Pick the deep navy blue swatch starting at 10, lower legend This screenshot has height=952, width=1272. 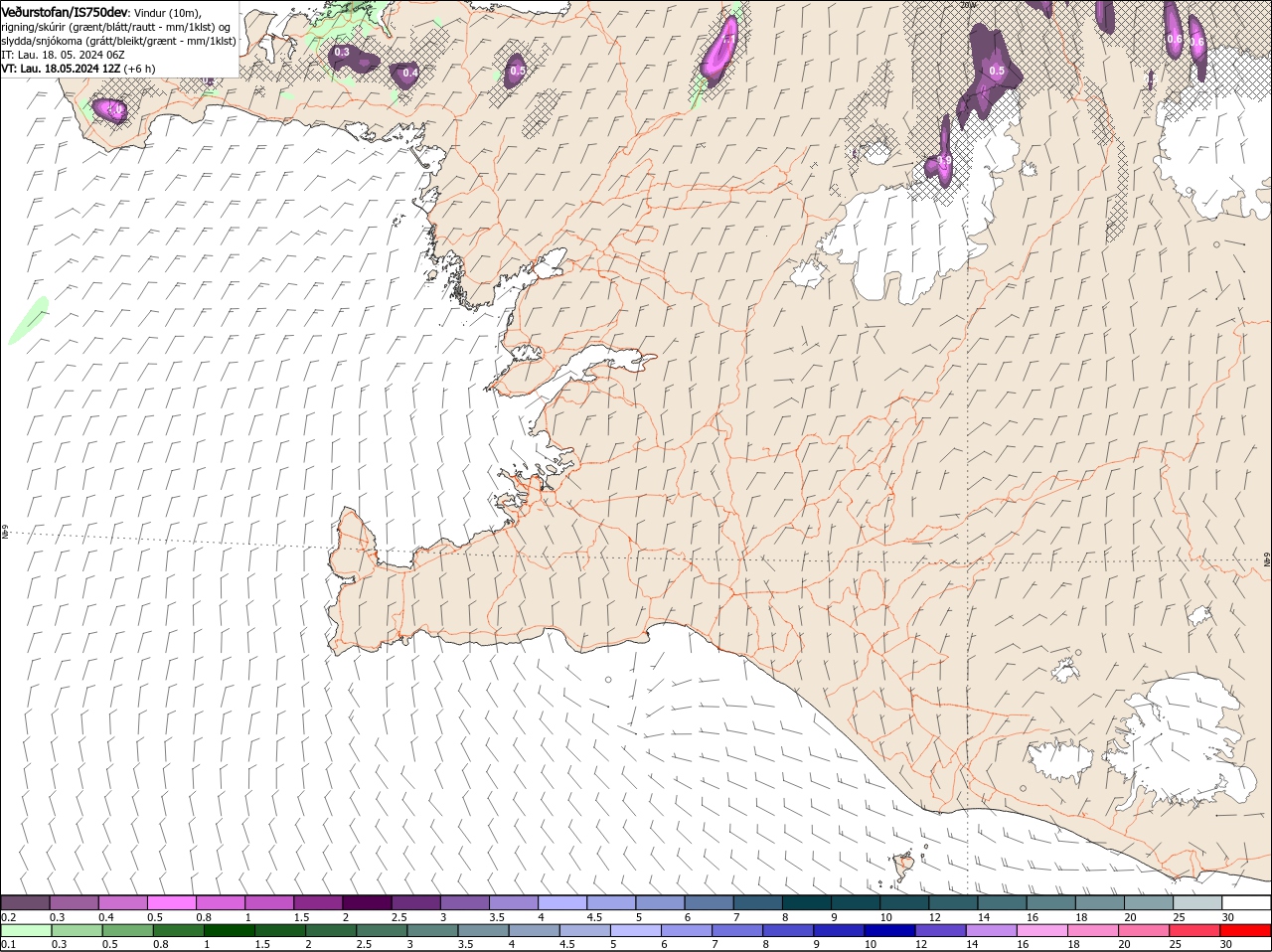coord(888,931)
